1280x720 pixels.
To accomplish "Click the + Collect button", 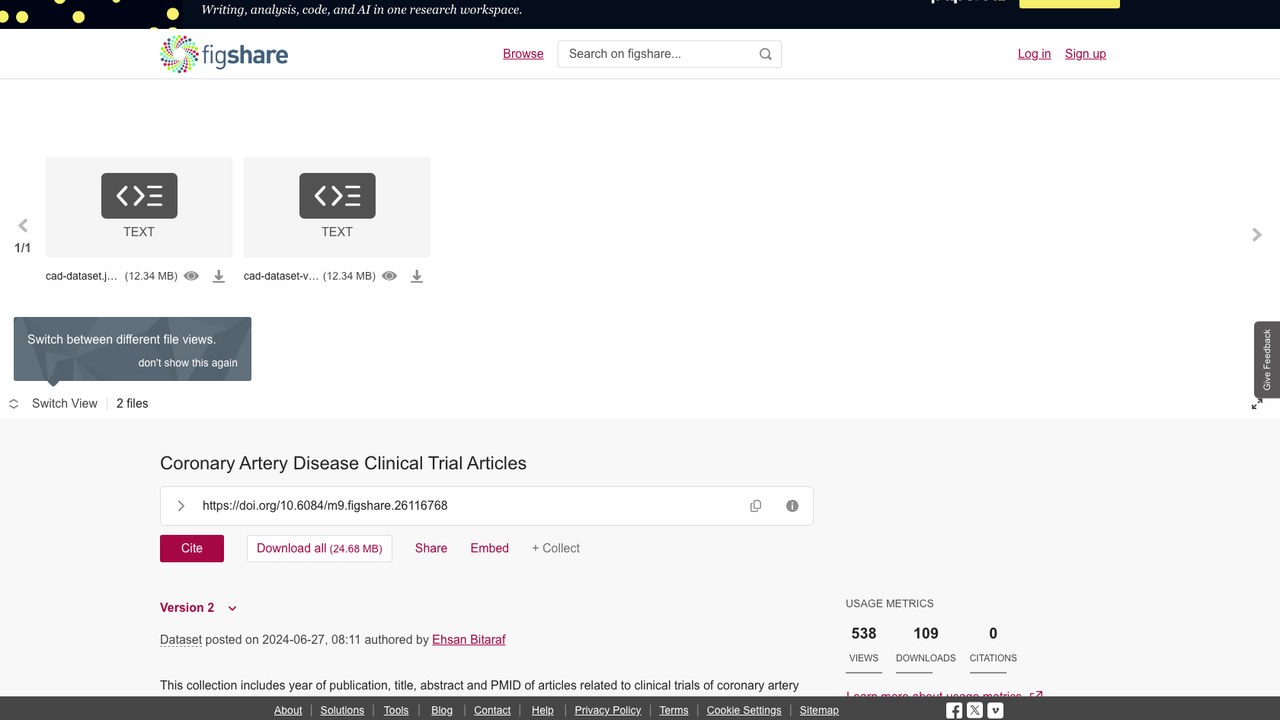I will [556, 548].
